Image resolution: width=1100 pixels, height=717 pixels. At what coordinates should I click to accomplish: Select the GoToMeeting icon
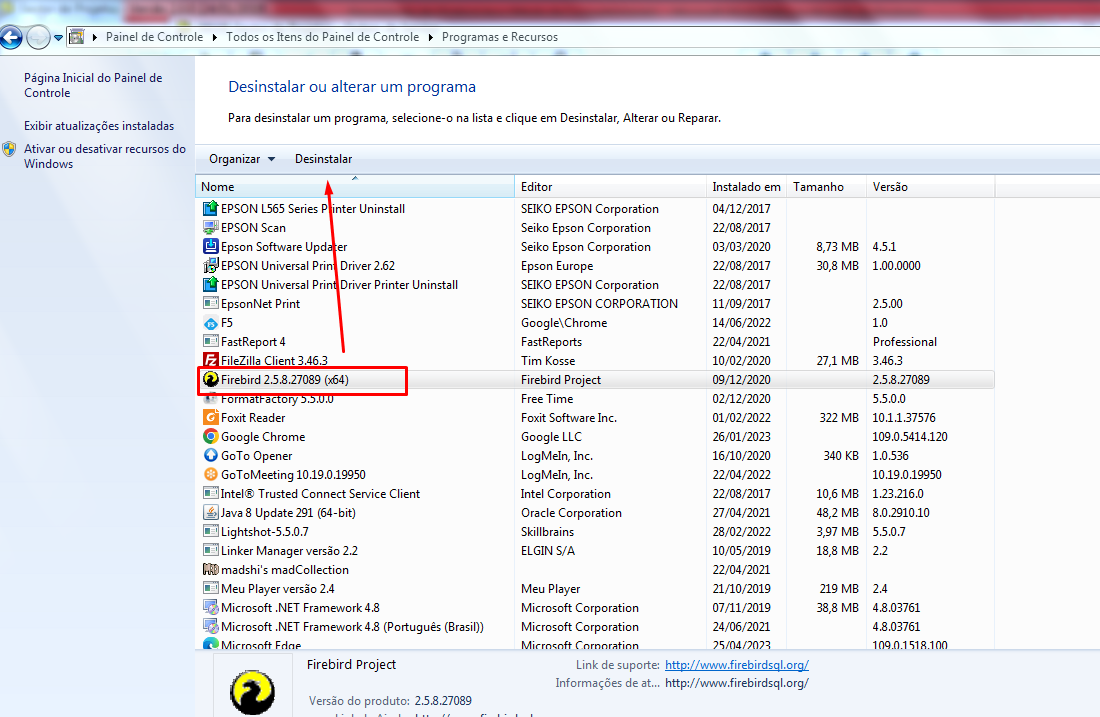(x=210, y=474)
